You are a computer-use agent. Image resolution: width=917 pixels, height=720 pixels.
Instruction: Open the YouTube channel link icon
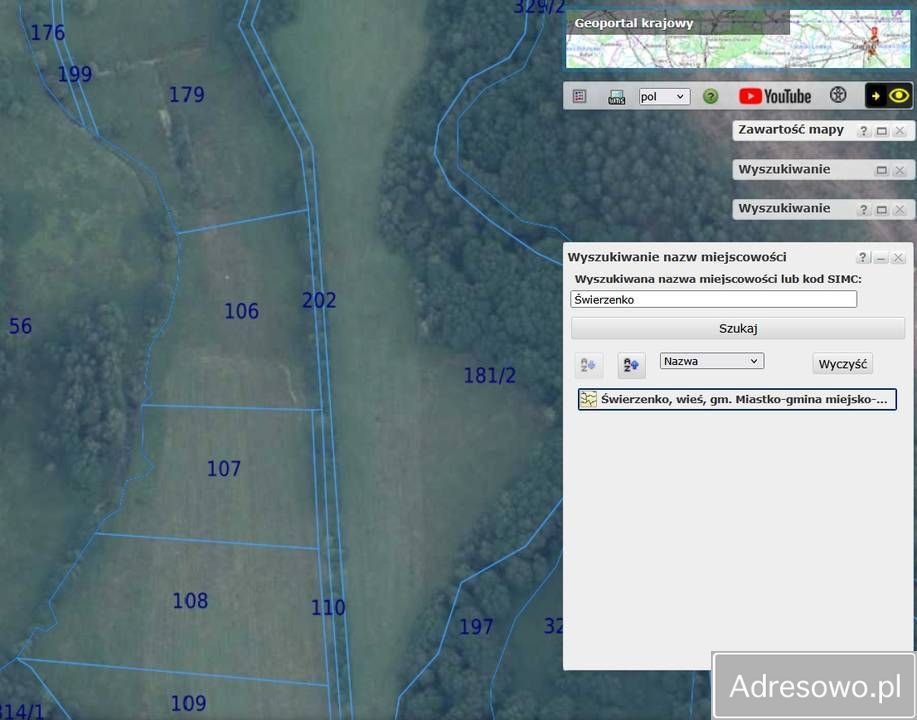tap(775, 96)
